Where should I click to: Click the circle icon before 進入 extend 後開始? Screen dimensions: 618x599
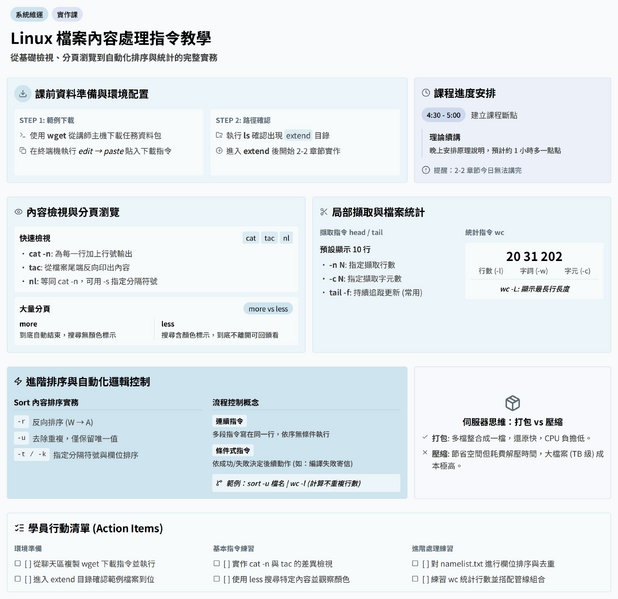click(219, 151)
